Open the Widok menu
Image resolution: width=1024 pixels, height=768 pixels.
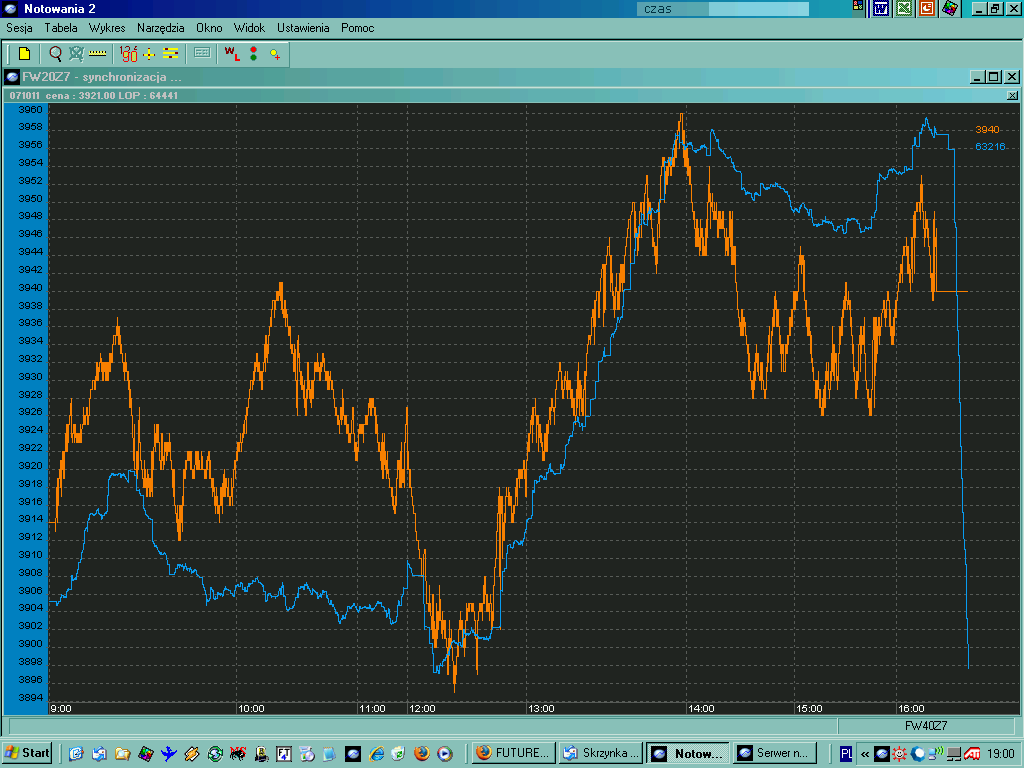click(249, 28)
